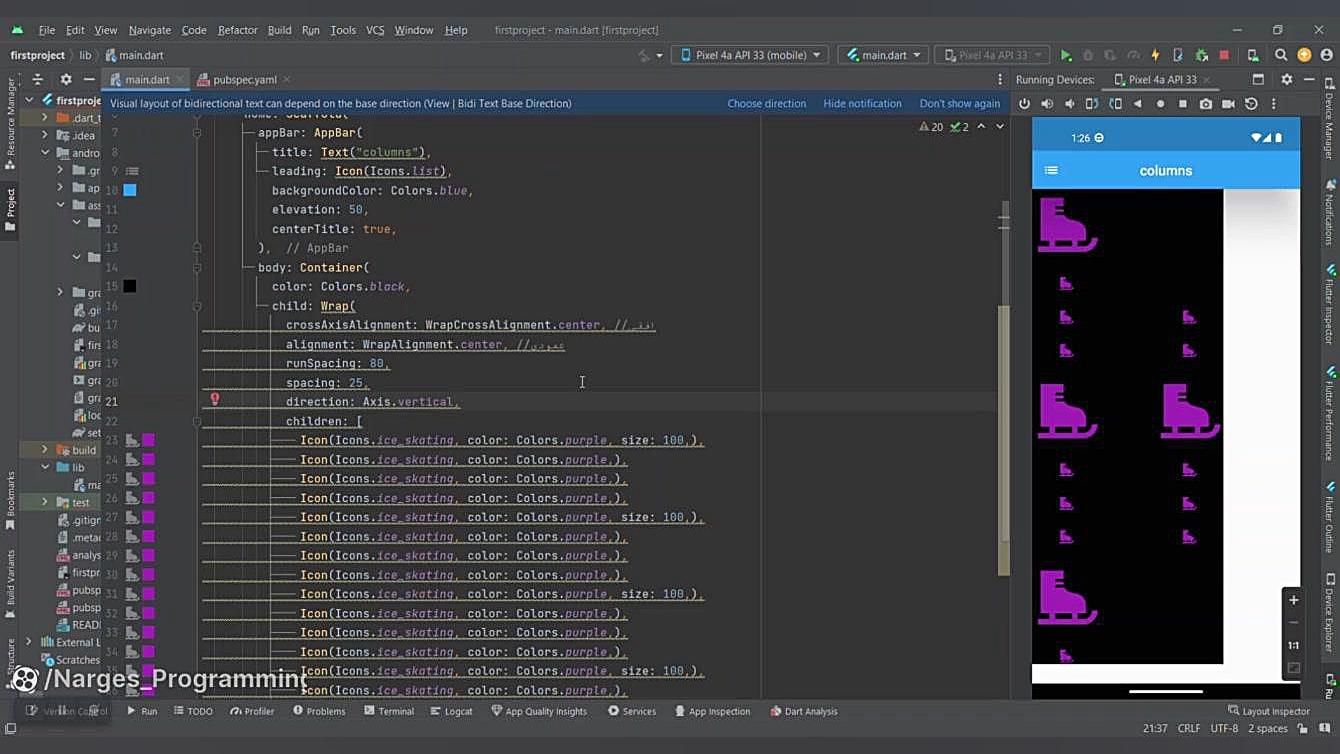Rotate the emulator right

pyautogui.click(x=1115, y=103)
